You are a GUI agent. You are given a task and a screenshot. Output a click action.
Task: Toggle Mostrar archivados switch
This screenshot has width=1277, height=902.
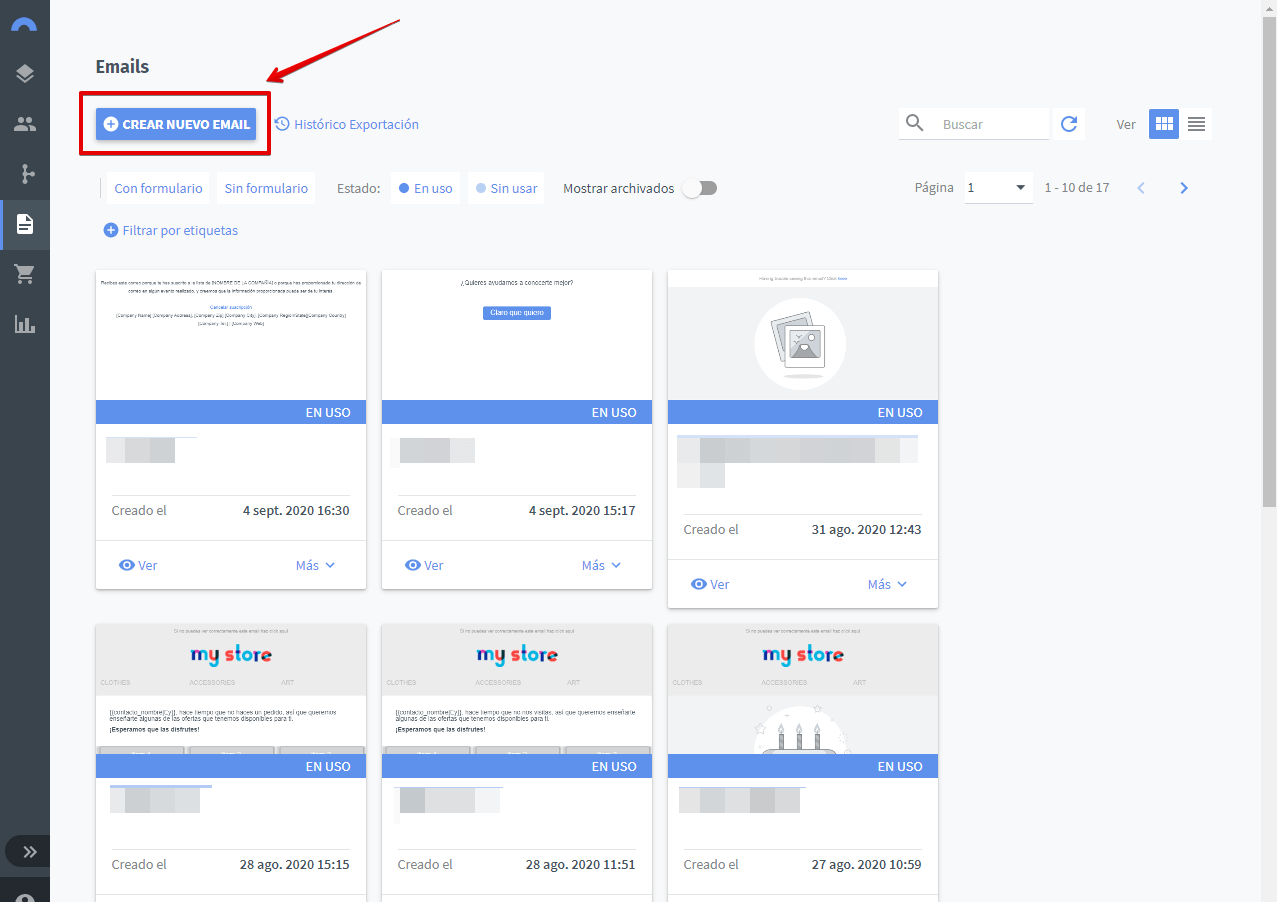(700, 188)
